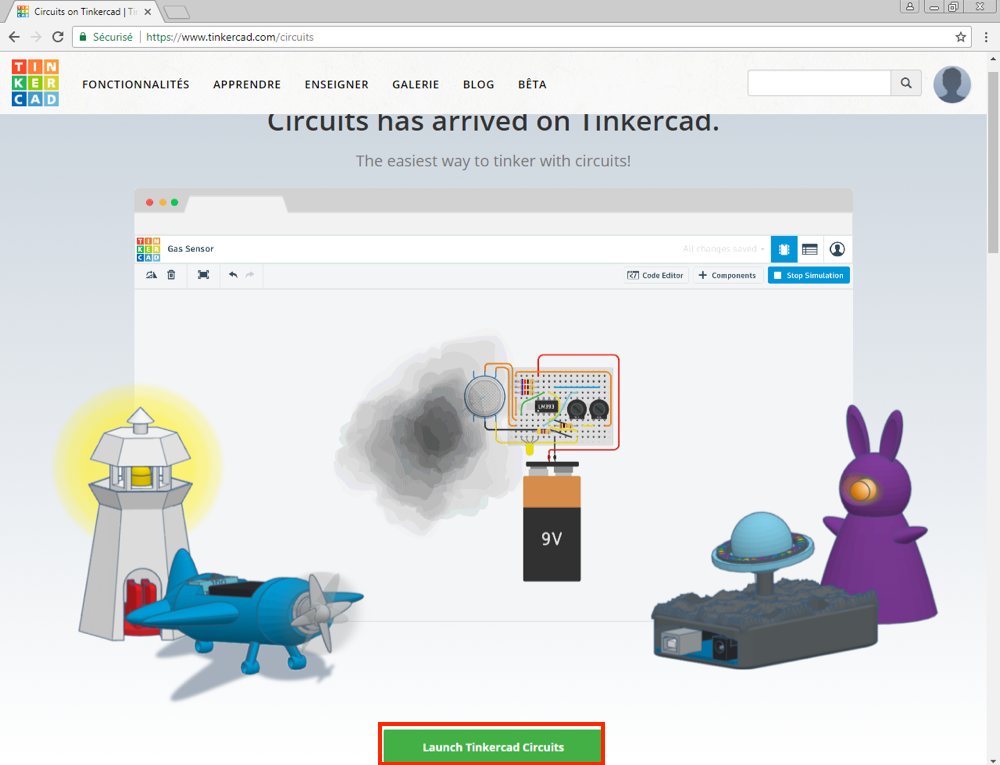Minimize the Chrome window
1000x765 pixels.
tap(934, 6)
